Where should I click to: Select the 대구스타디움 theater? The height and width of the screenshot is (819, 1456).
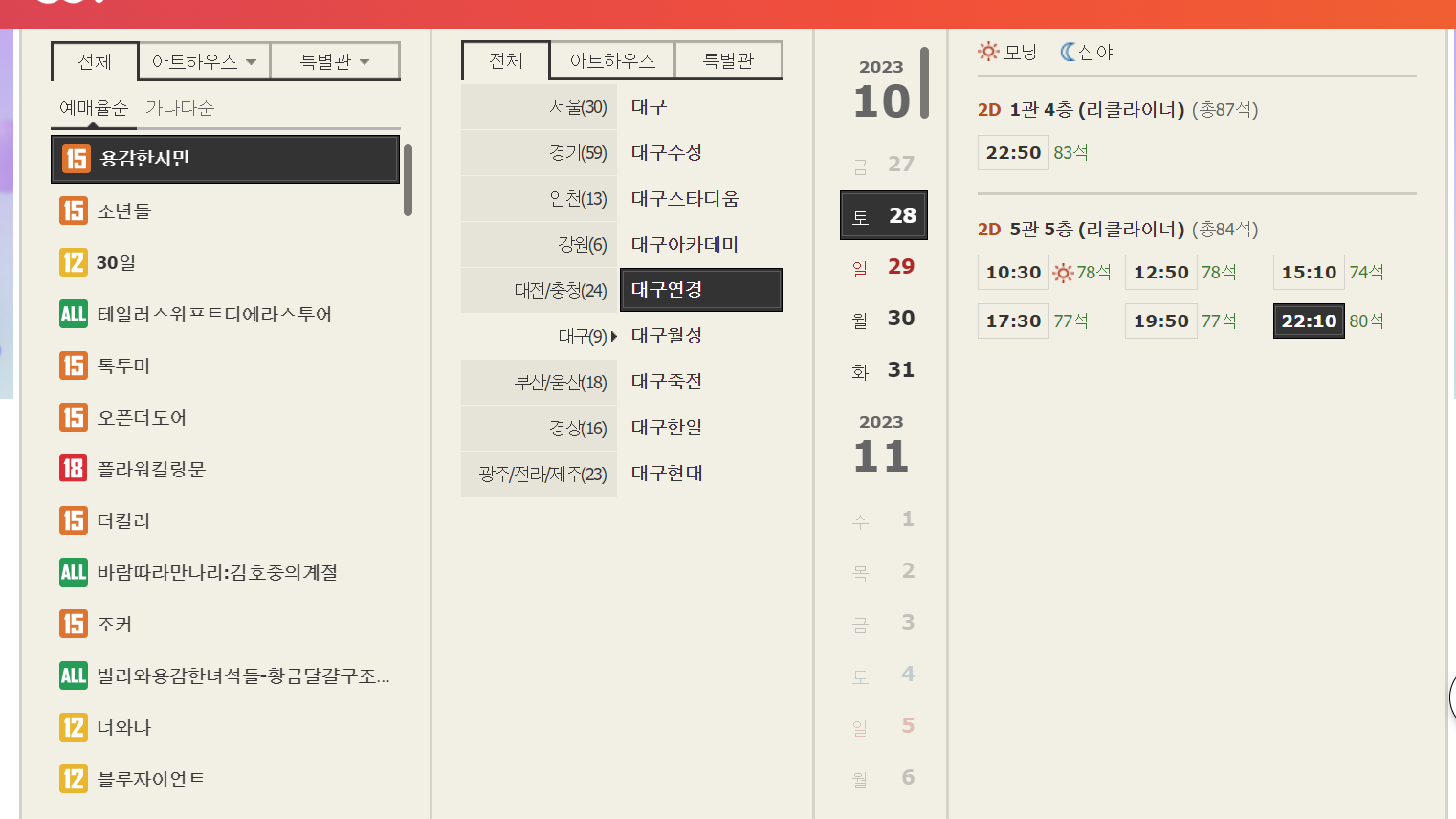coord(685,199)
